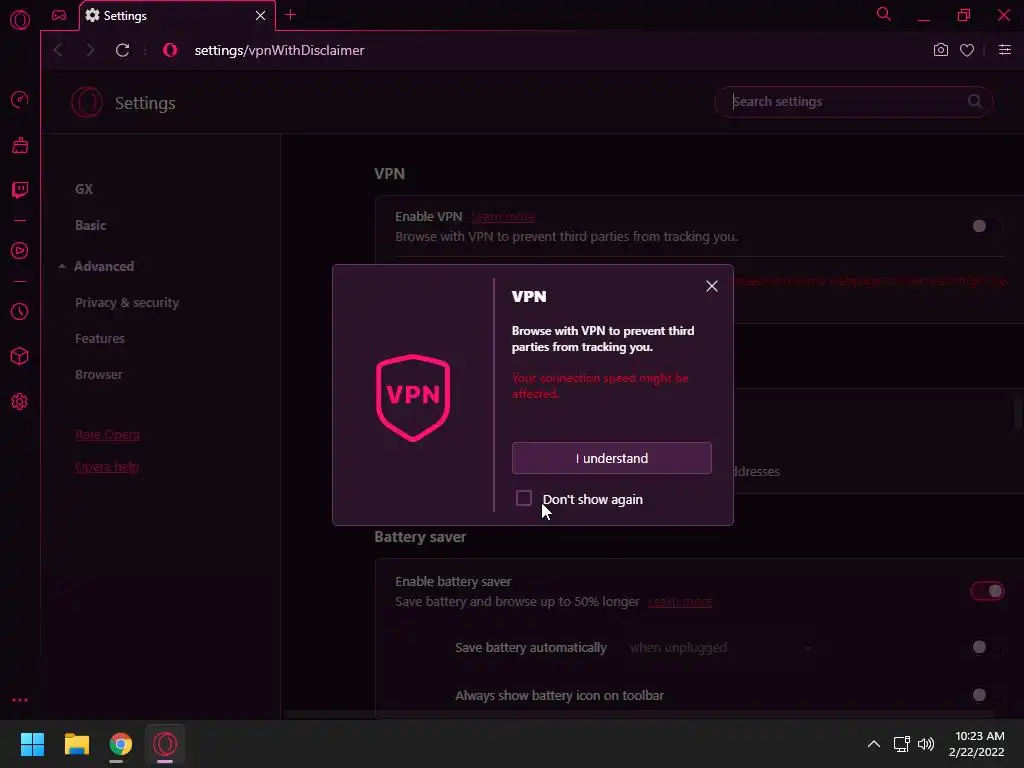The image size is (1024, 768).
Task: Open GX Cleaner icon in sidebar
Action: pos(20,145)
